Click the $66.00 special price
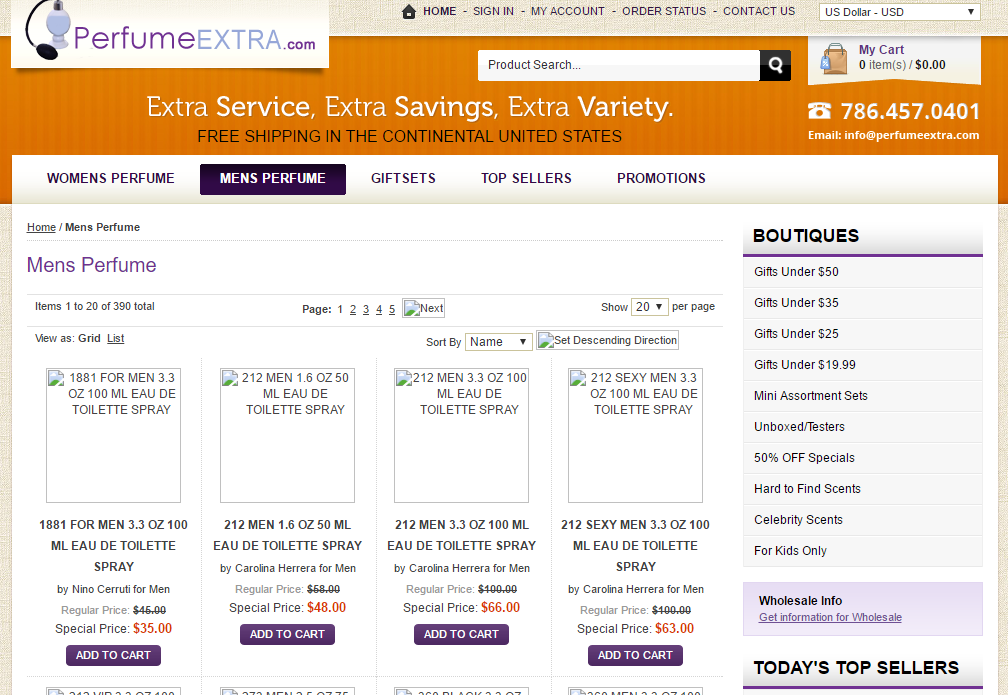The image size is (1008, 695). pos(500,608)
